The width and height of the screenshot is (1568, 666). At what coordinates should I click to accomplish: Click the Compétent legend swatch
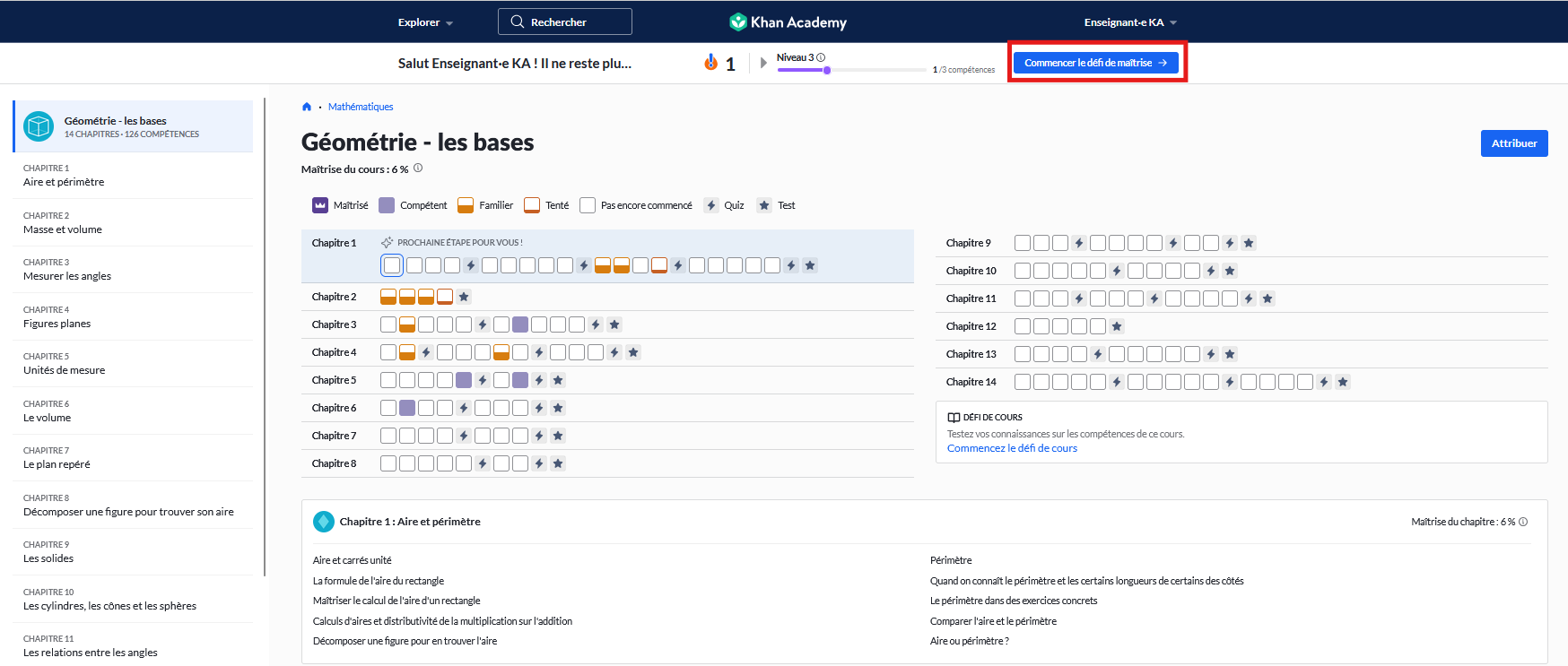pyautogui.click(x=387, y=205)
